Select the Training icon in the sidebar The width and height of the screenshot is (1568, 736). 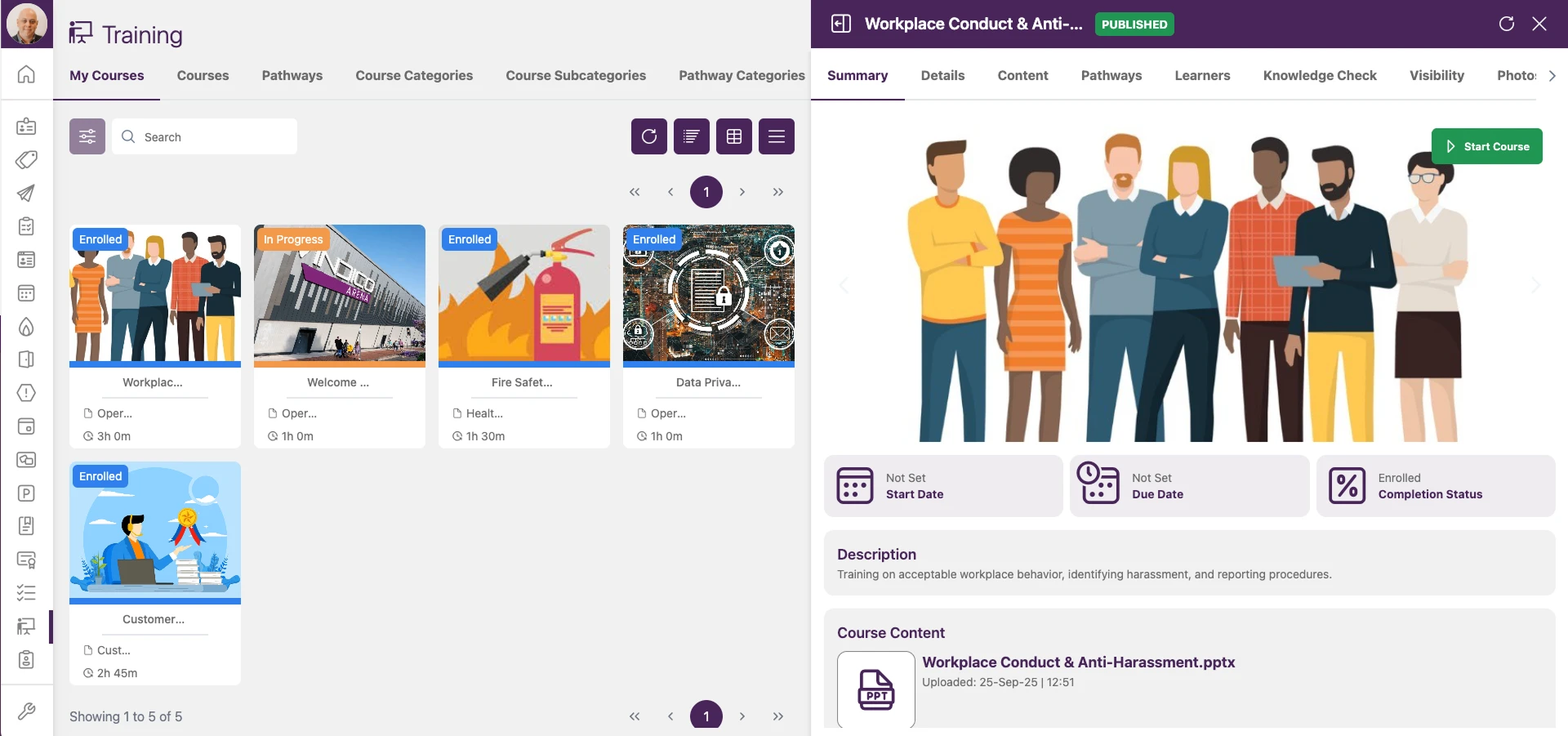[26, 627]
